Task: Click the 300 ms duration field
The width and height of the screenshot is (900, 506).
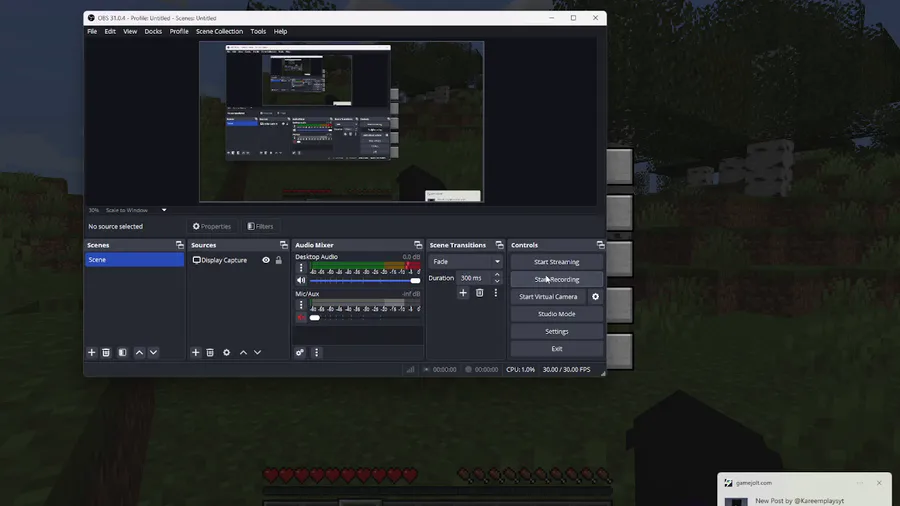Action: tap(474, 278)
